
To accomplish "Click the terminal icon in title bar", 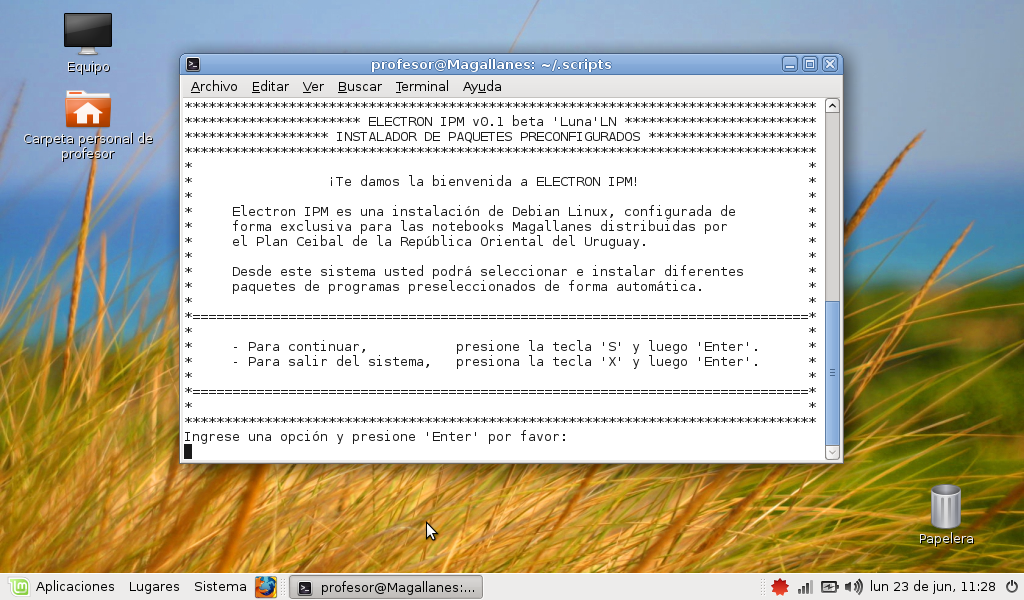I will click(x=193, y=64).
